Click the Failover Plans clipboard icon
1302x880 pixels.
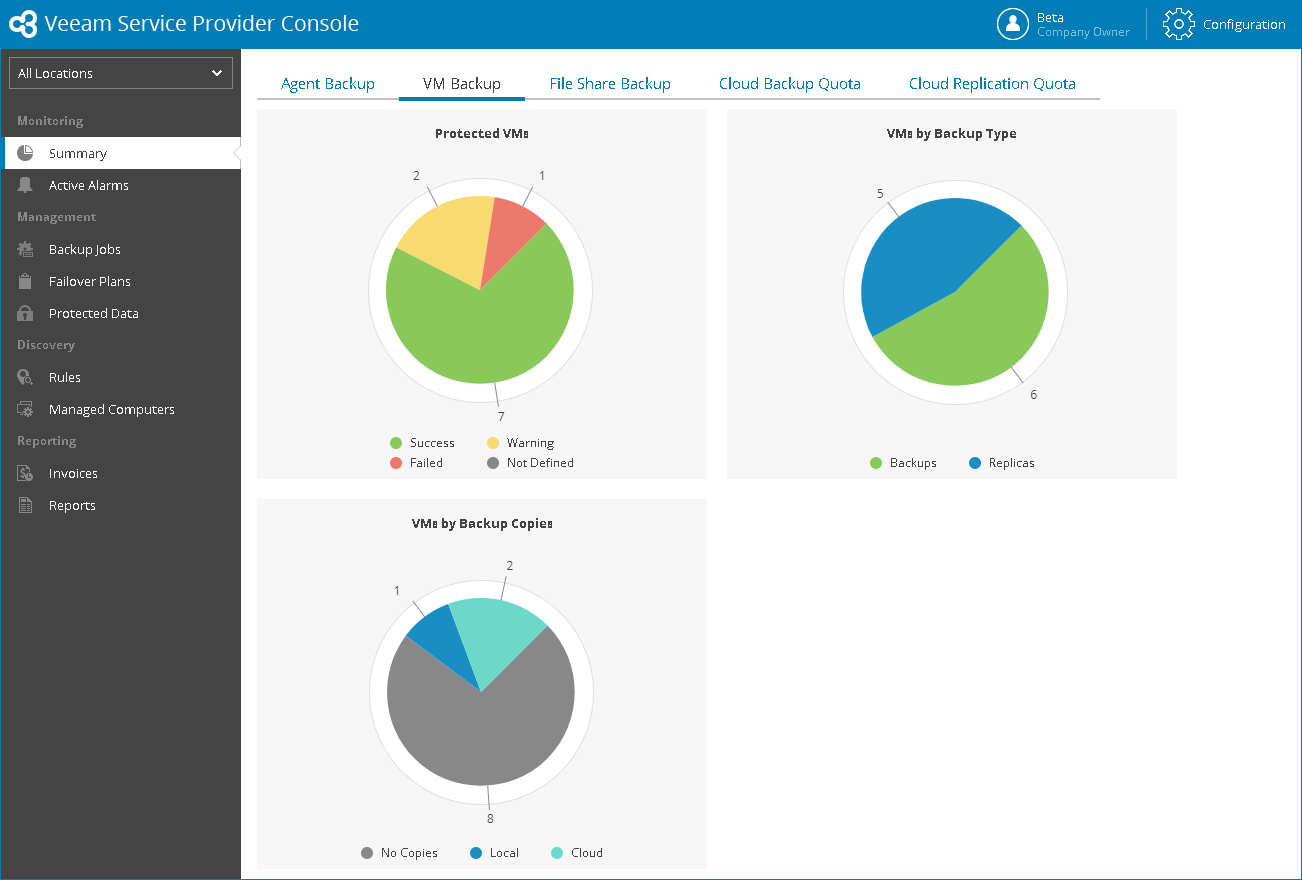(26, 281)
